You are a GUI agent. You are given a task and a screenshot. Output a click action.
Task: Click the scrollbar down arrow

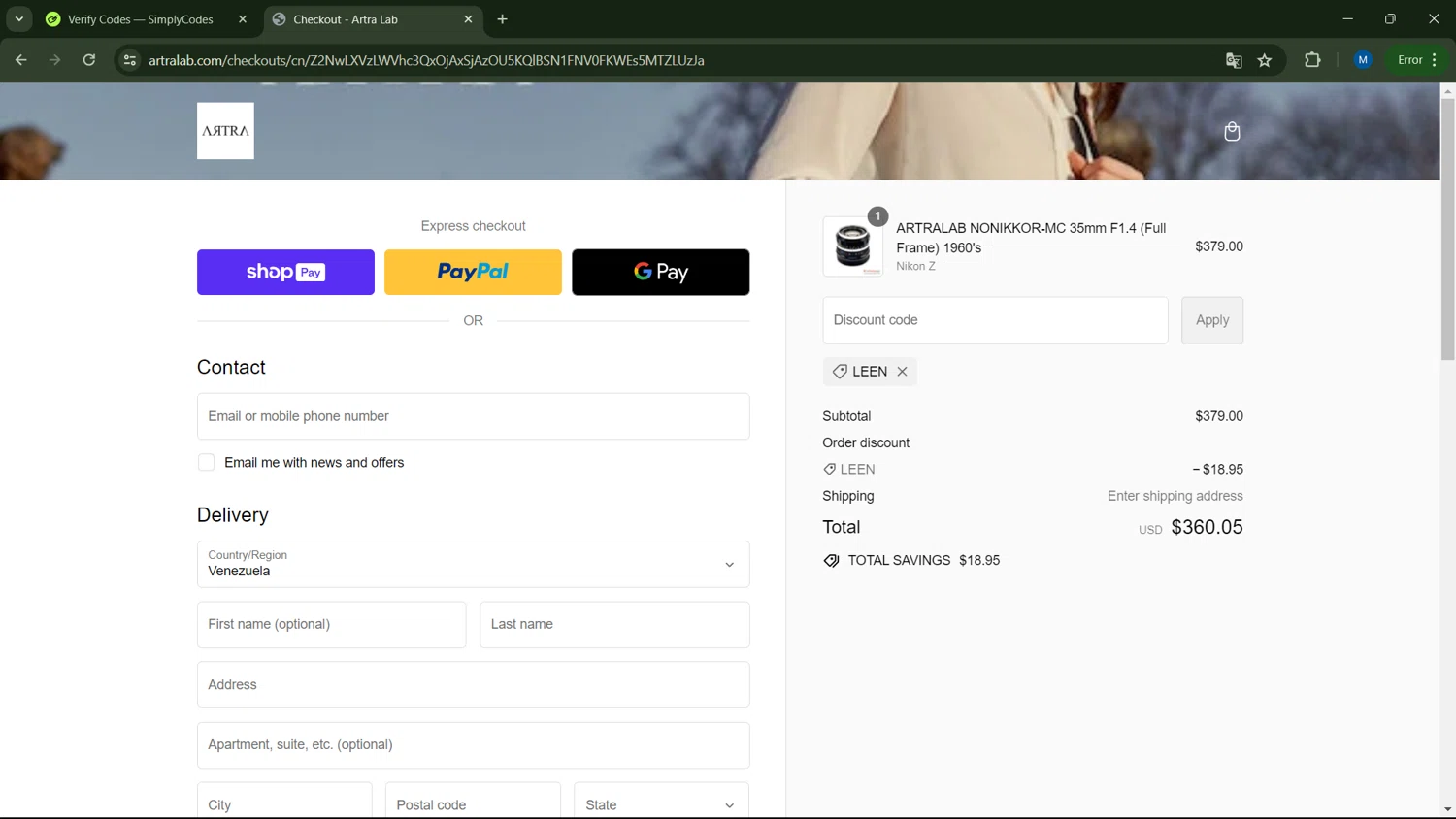tap(1447, 809)
